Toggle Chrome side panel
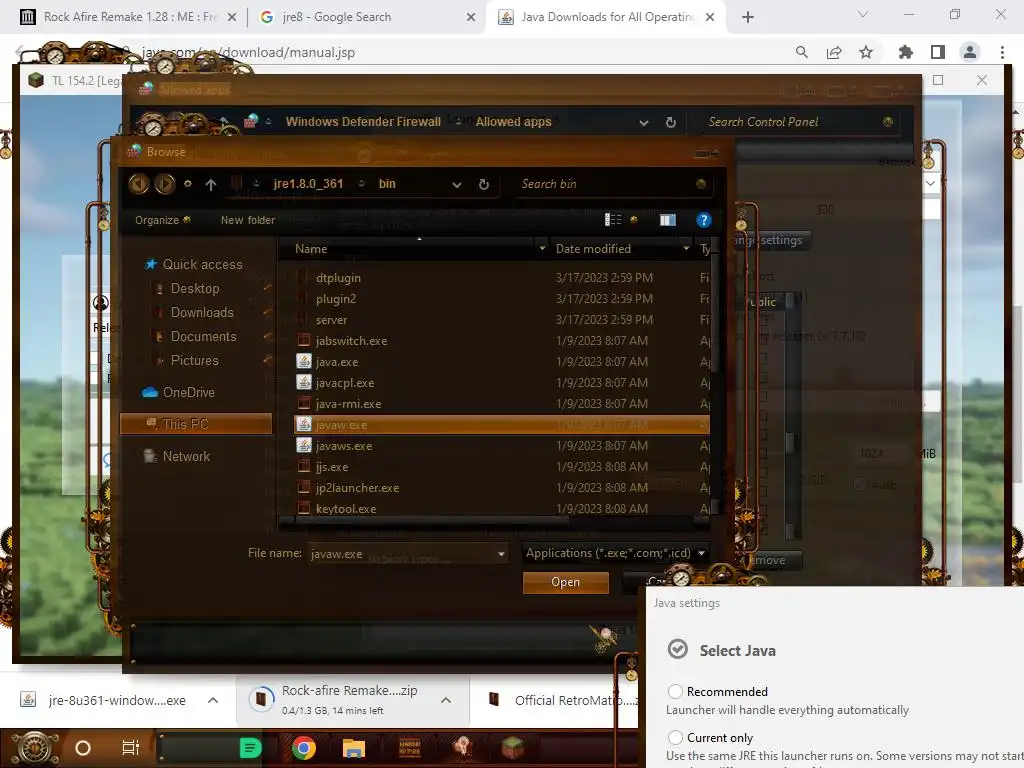 [x=938, y=52]
